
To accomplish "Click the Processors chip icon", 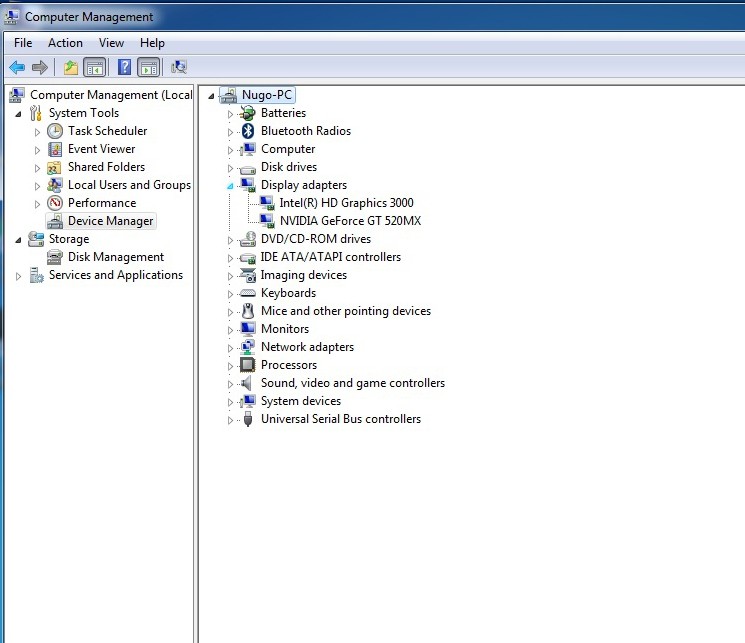I will click(x=248, y=365).
